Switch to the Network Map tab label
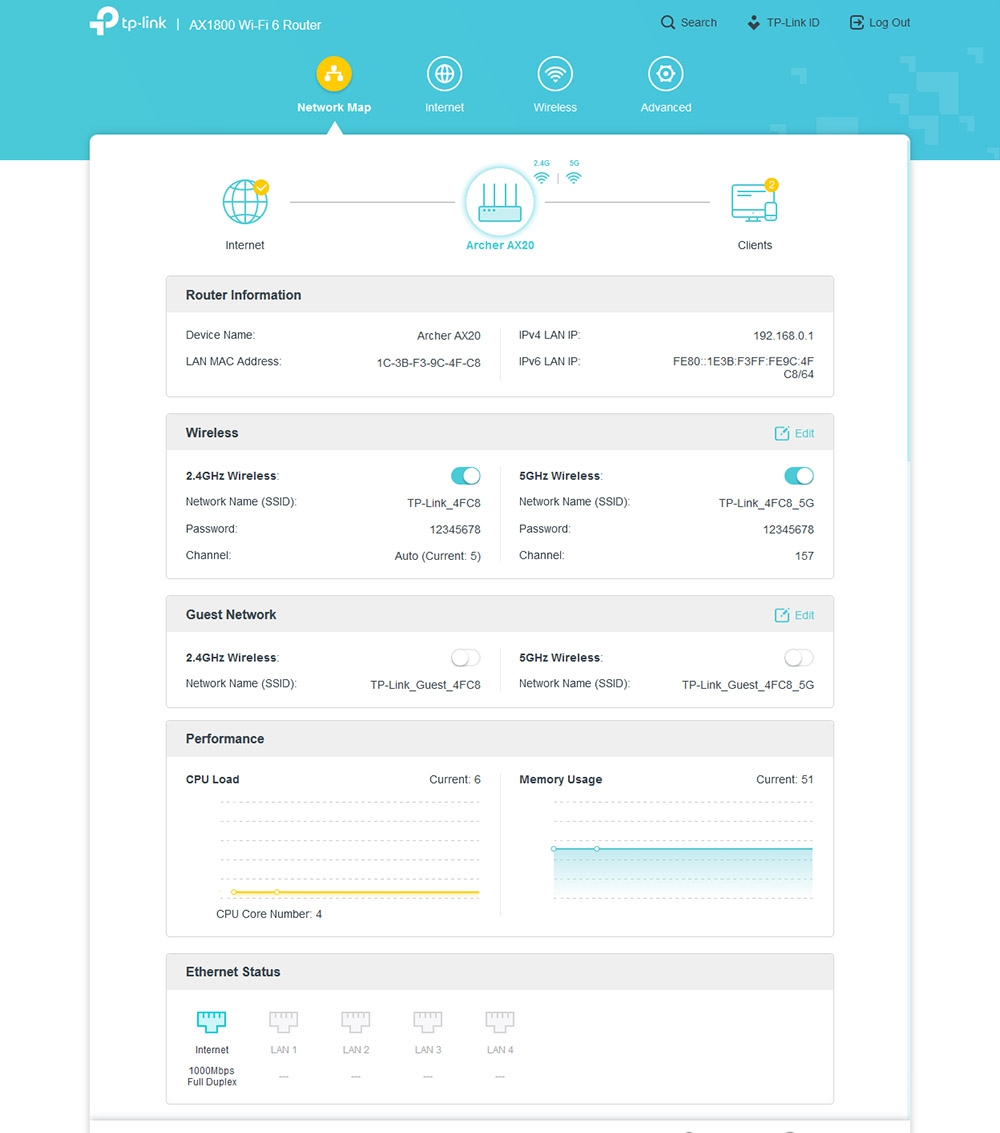Viewport: 1000px width, 1133px height. click(x=334, y=107)
